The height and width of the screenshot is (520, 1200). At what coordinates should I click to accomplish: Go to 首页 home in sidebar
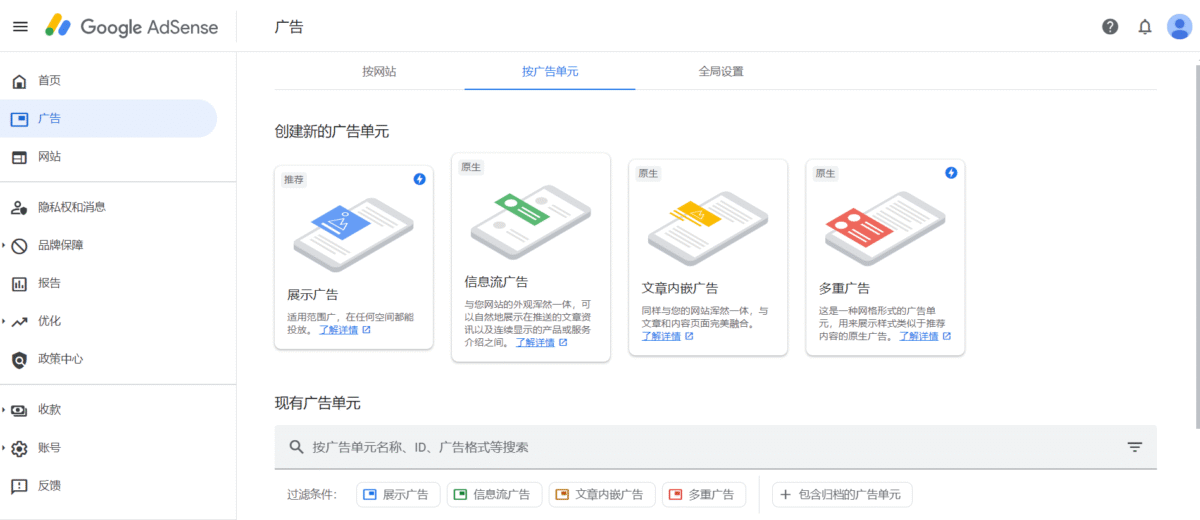[x=49, y=80]
